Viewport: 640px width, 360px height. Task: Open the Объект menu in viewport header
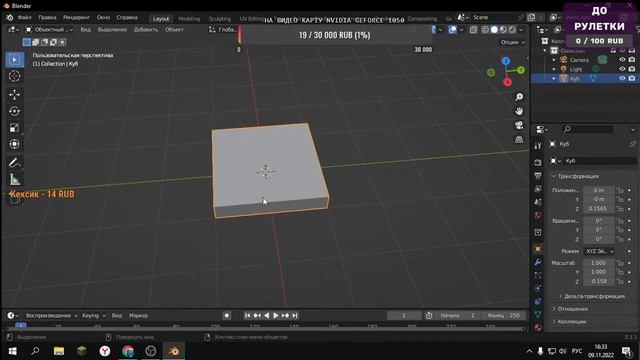tap(174, 29)
